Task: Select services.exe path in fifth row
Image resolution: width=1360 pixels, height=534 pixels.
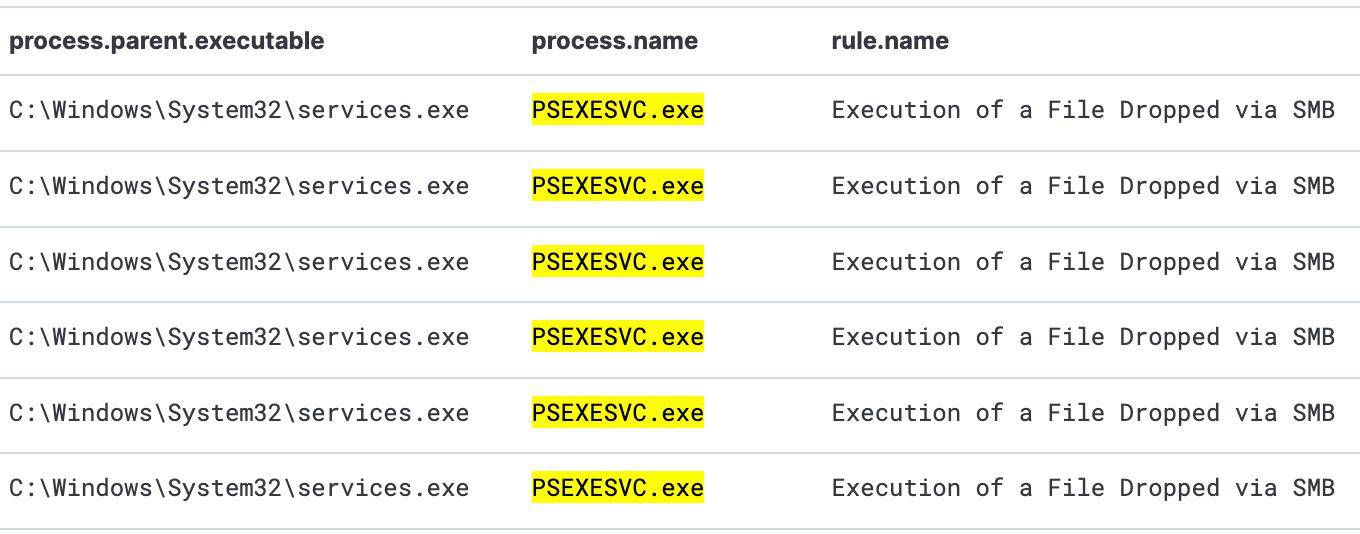Action: click(x=239, y=413)
